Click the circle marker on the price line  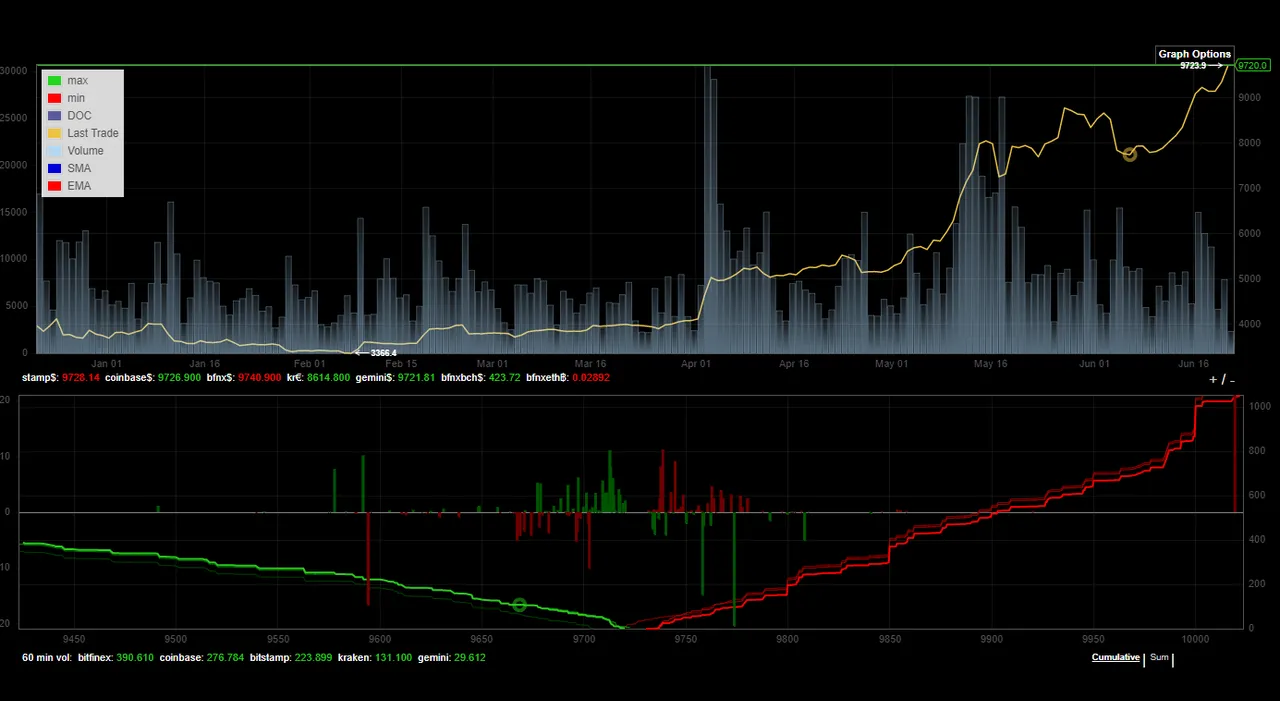tap(1130, 154)
